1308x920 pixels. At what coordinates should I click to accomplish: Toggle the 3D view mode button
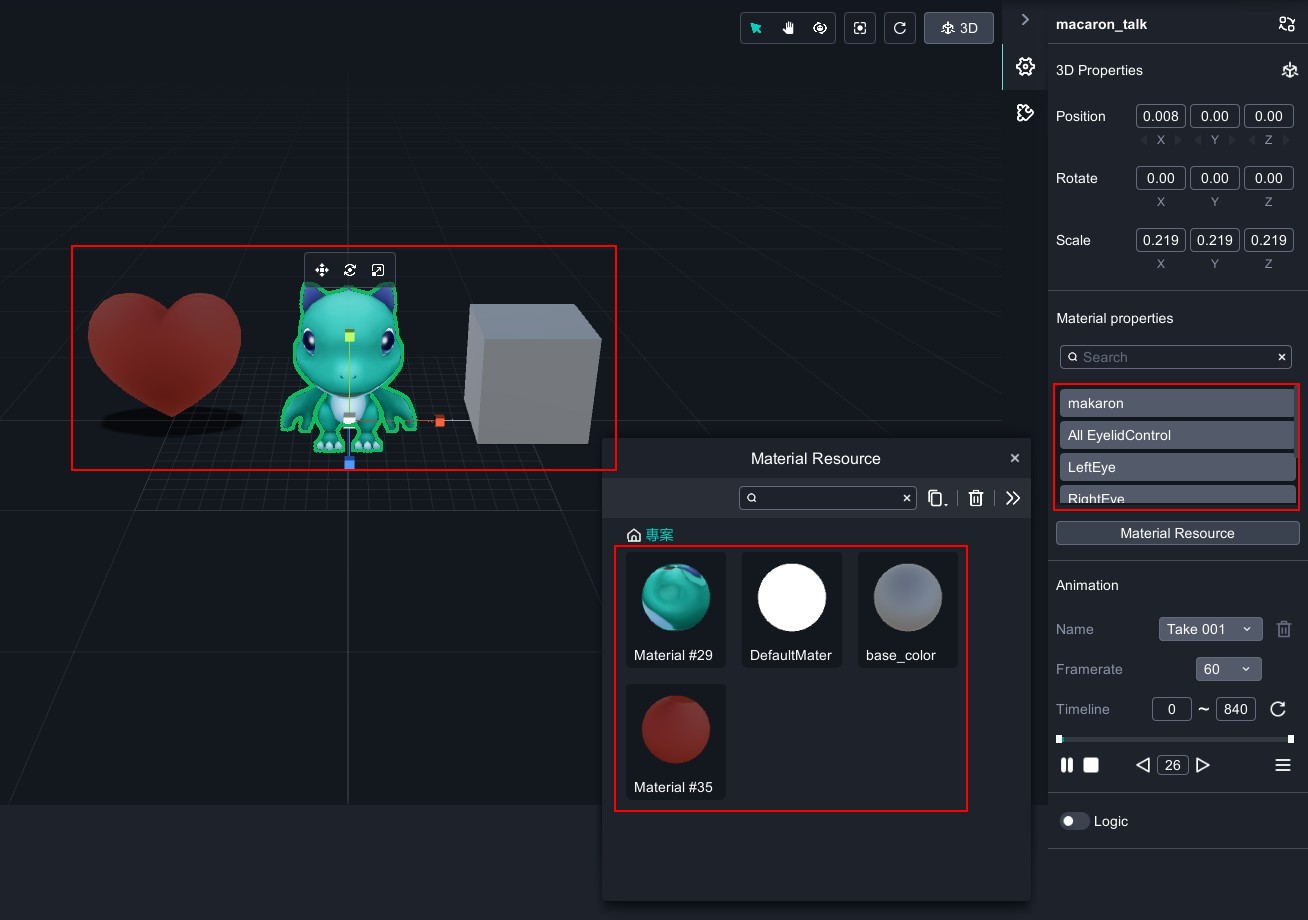point(959,28)
